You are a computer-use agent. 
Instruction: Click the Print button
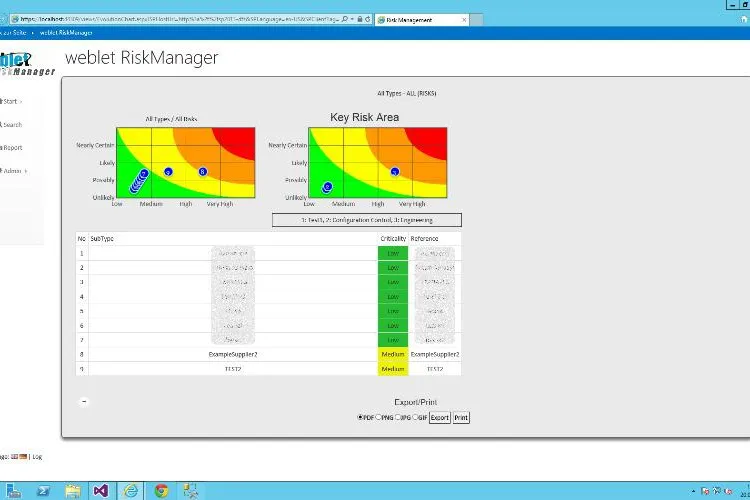[461, 418]
